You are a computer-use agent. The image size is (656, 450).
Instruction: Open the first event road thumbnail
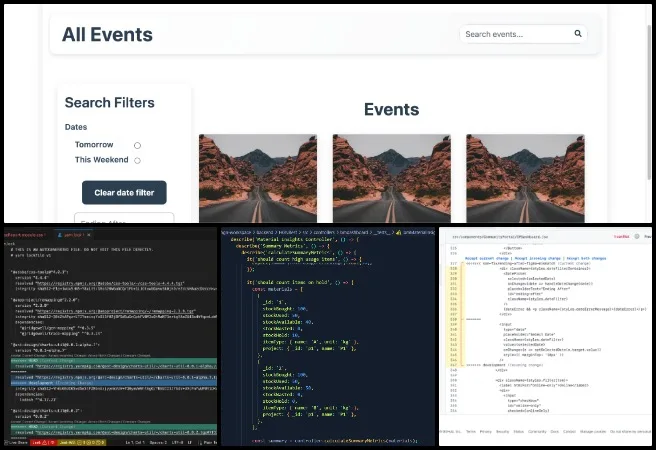[249, 178]
